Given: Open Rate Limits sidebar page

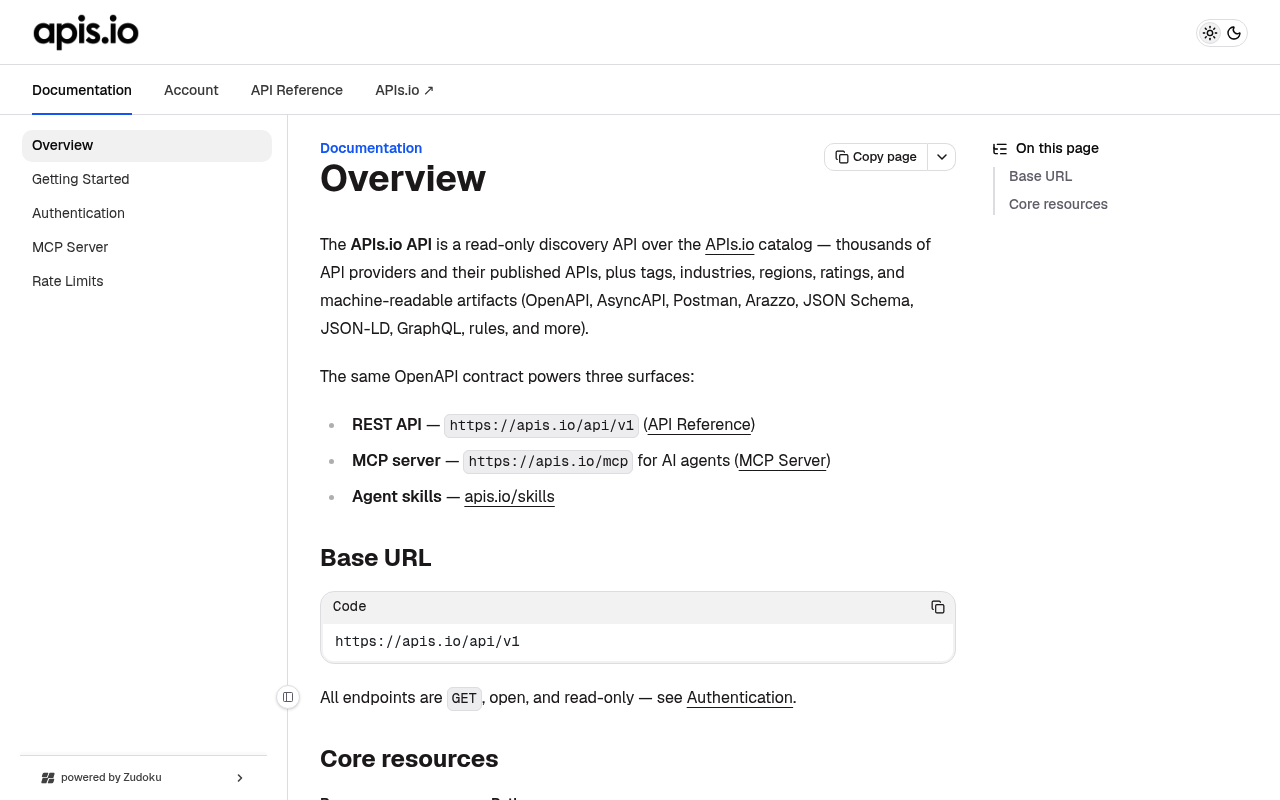Looking at the screenshot, I should tap(147, 281).
